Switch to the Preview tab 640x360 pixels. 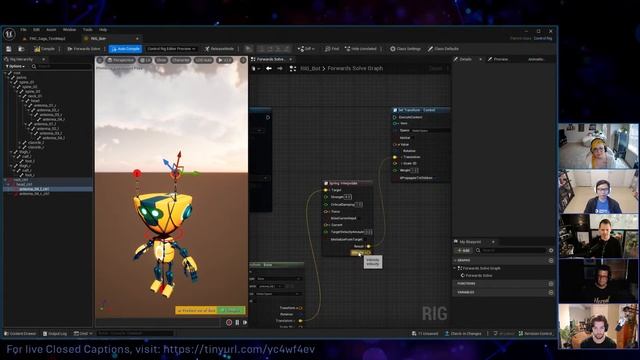click(500, 59)
